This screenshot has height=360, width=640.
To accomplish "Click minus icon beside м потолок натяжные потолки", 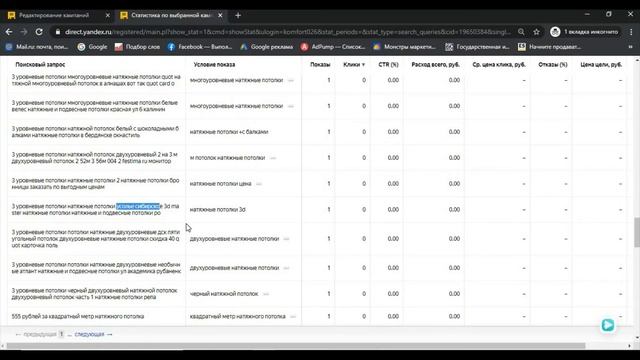I will tap(273, 158).
